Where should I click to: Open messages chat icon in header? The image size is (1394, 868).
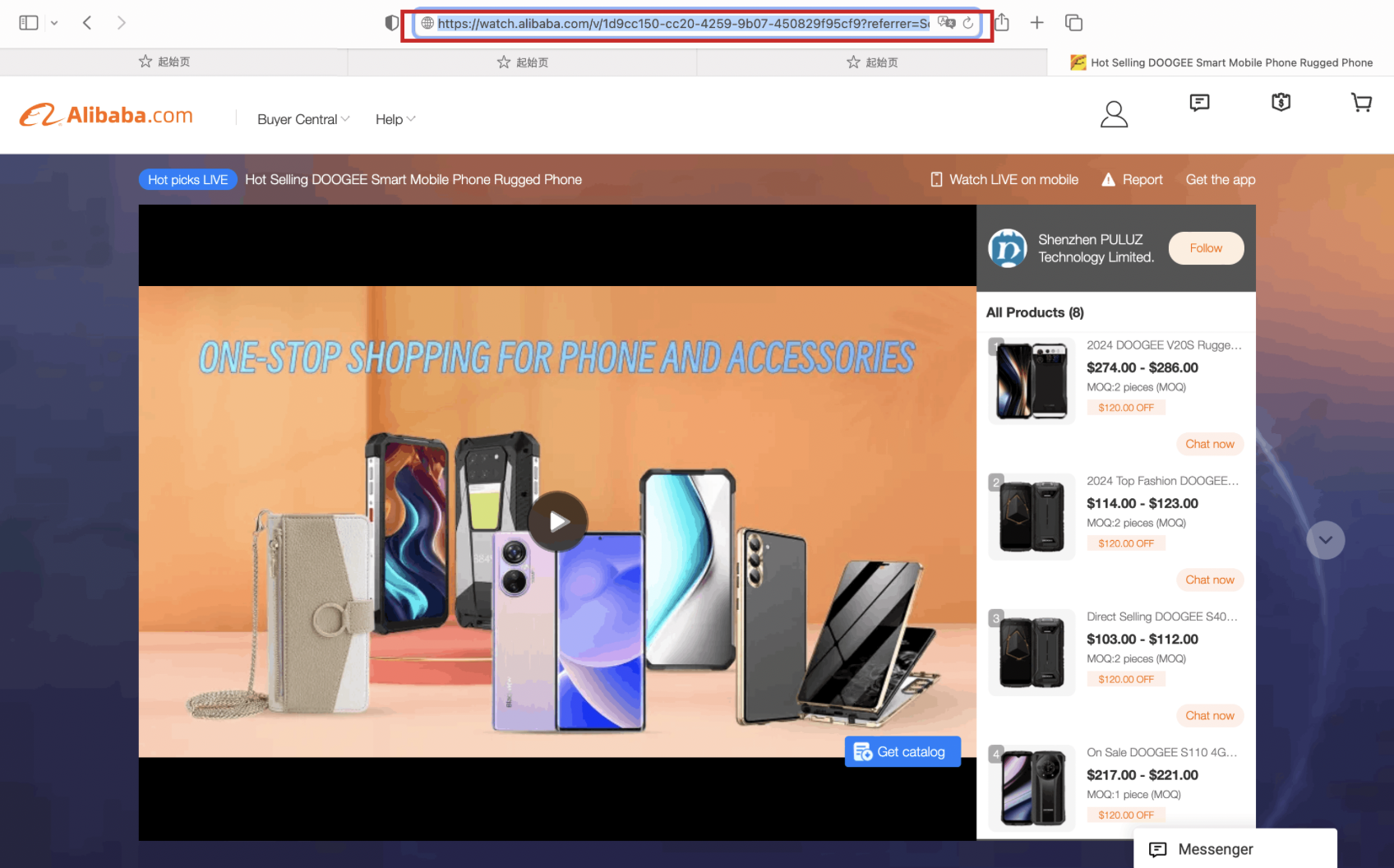(1199, 102)
